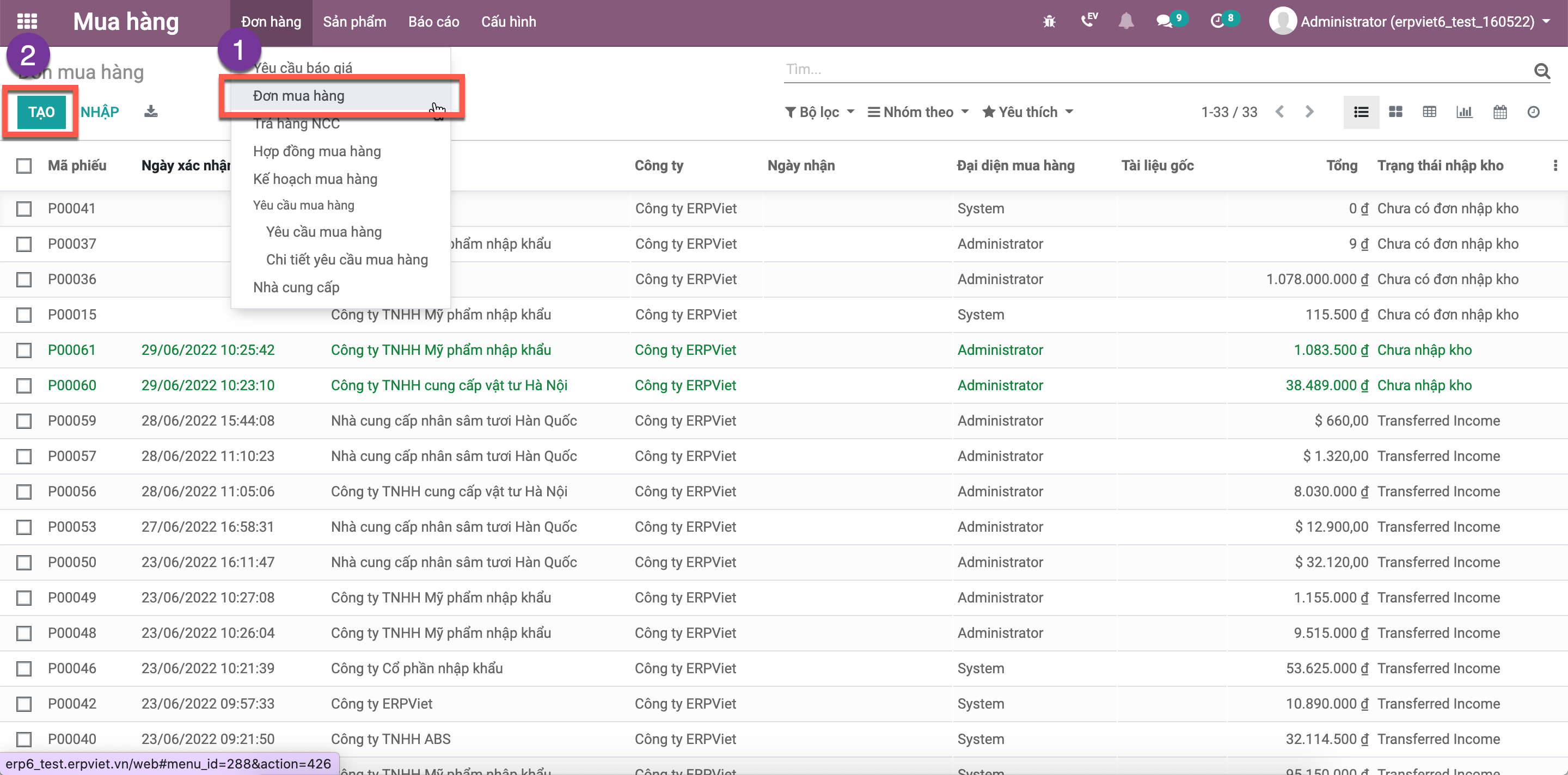Sort by Mã phiếu column header
The height and width of the screenshot is (775, 1568).
pyautogui.click(x=77, y=165)
